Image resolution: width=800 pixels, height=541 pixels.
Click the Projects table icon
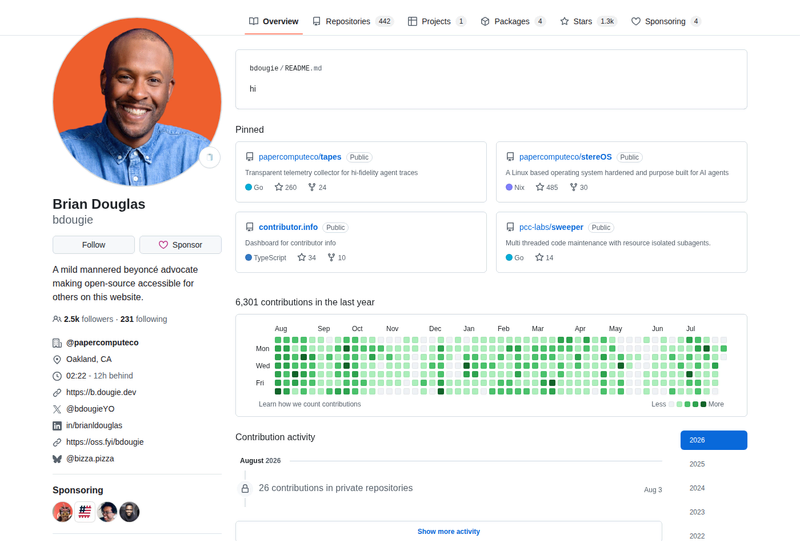pos(412,21)
